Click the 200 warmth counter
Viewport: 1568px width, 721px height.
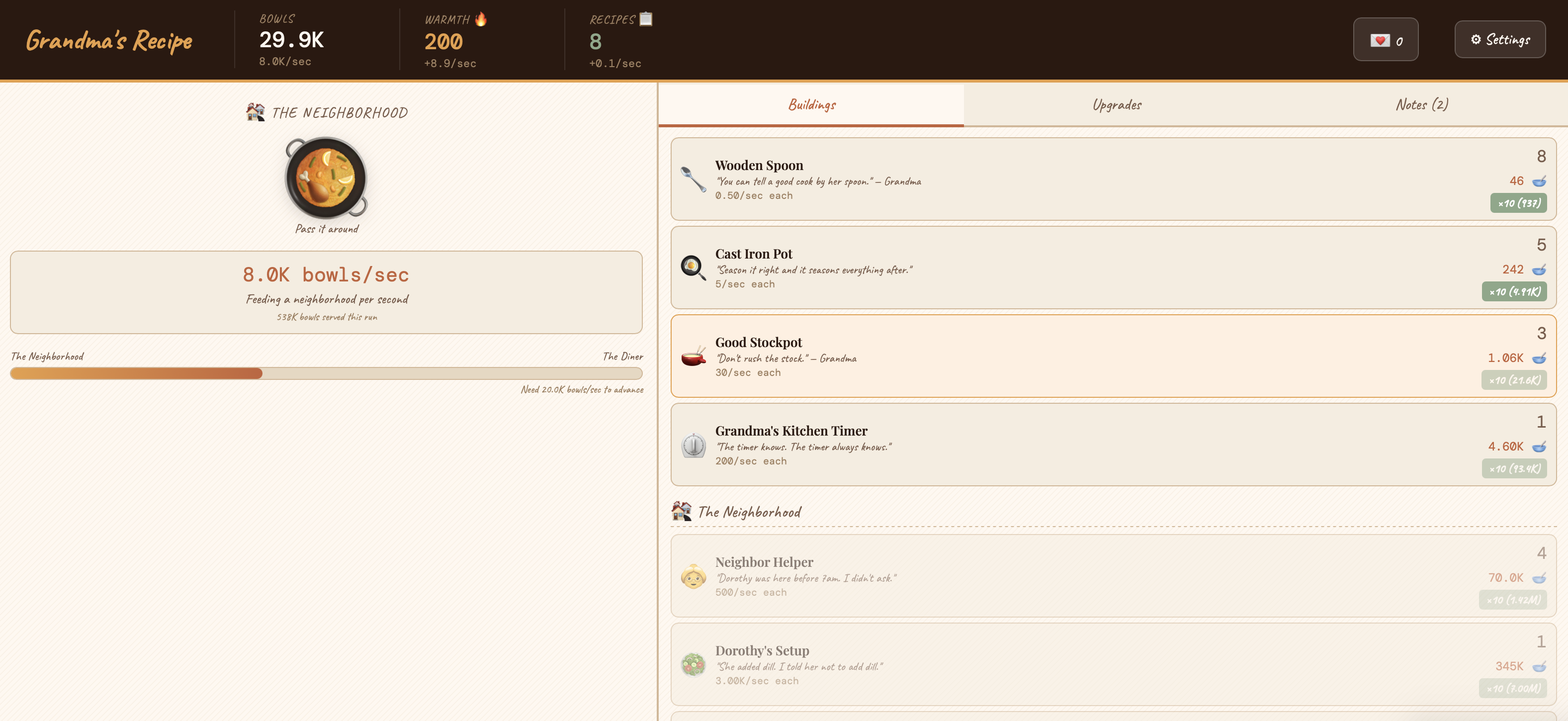point(444,41)
